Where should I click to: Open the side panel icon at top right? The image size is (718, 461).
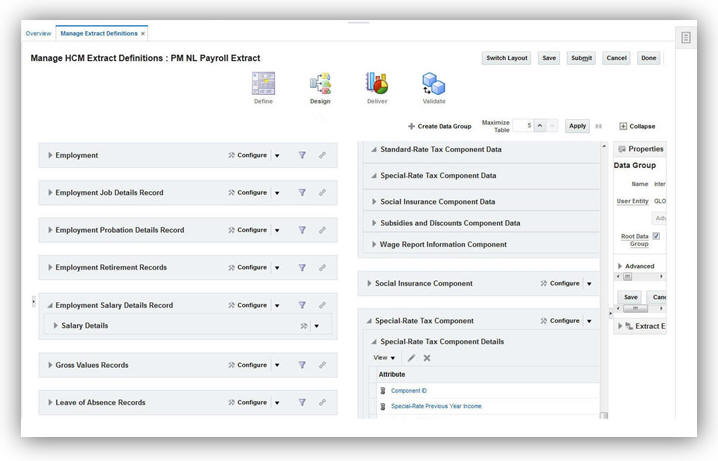point(685,38)
